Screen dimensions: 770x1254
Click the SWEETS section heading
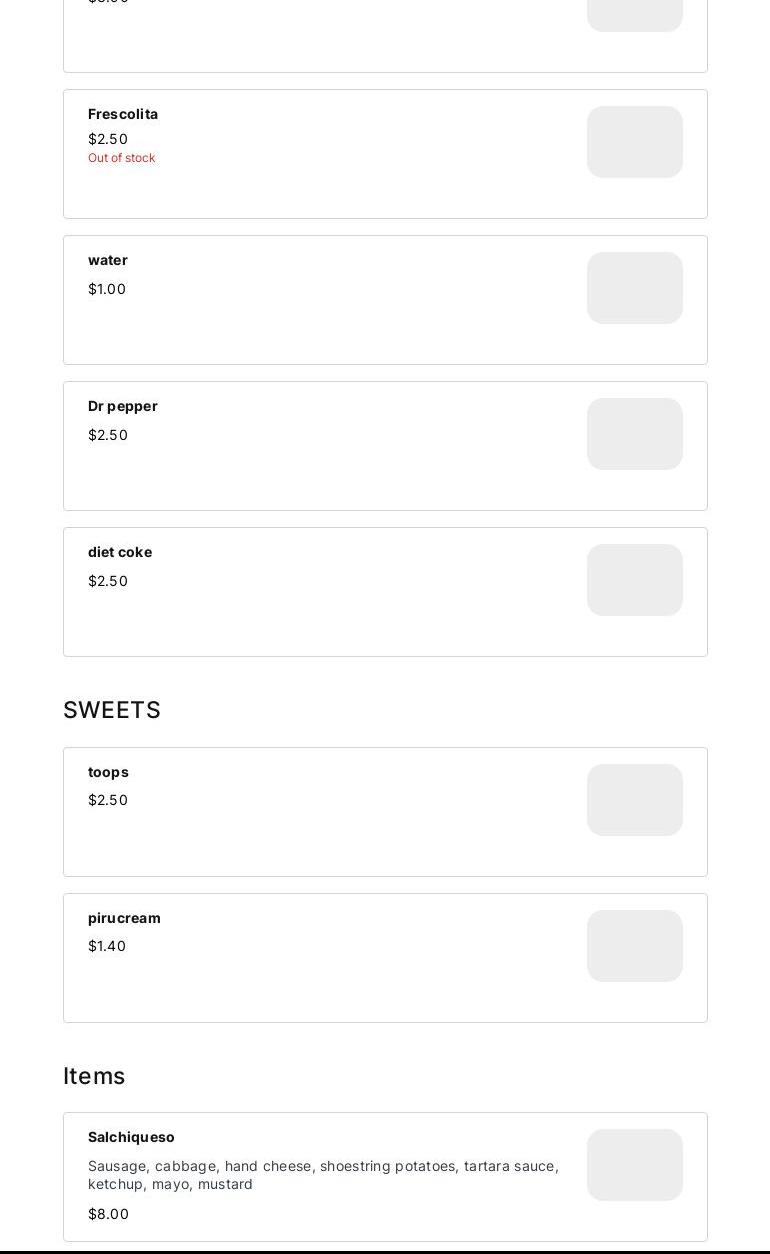pos(112,710)
